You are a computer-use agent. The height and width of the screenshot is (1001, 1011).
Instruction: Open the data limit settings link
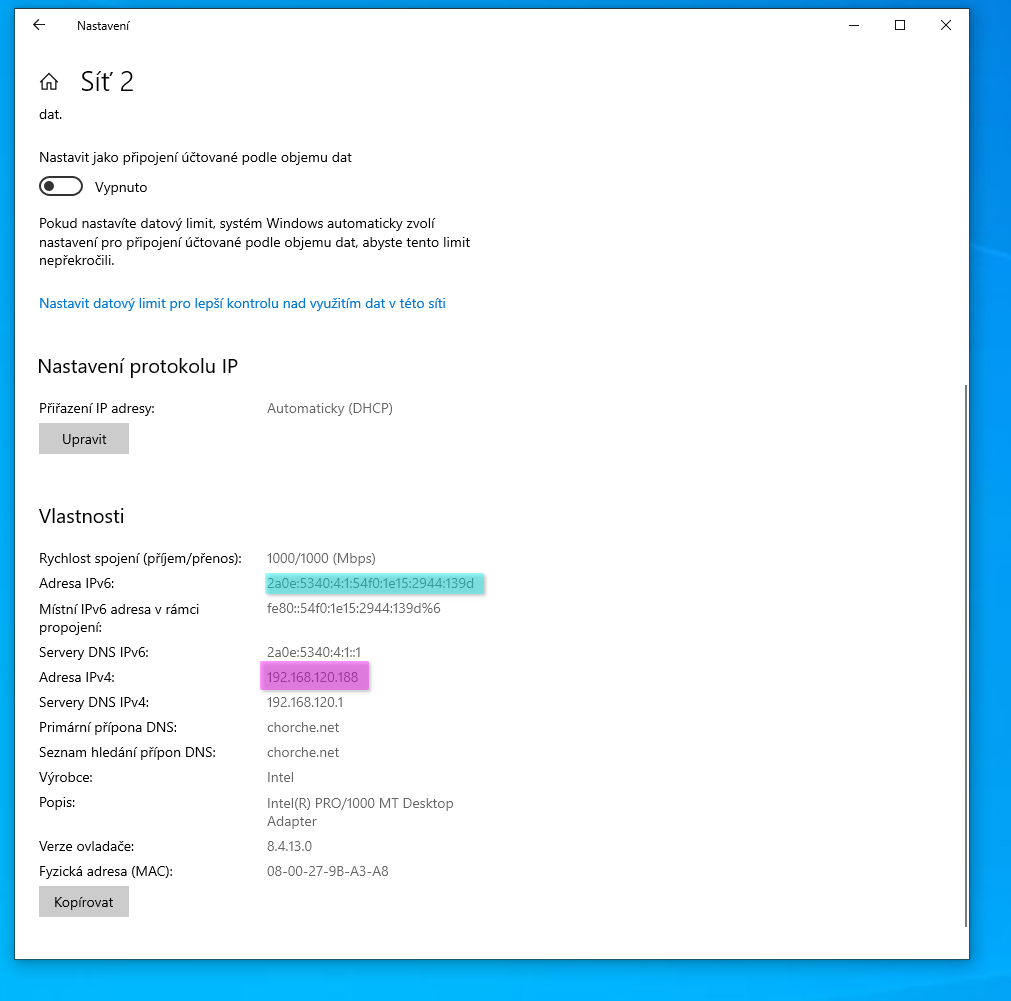click(x=242, y=303)
